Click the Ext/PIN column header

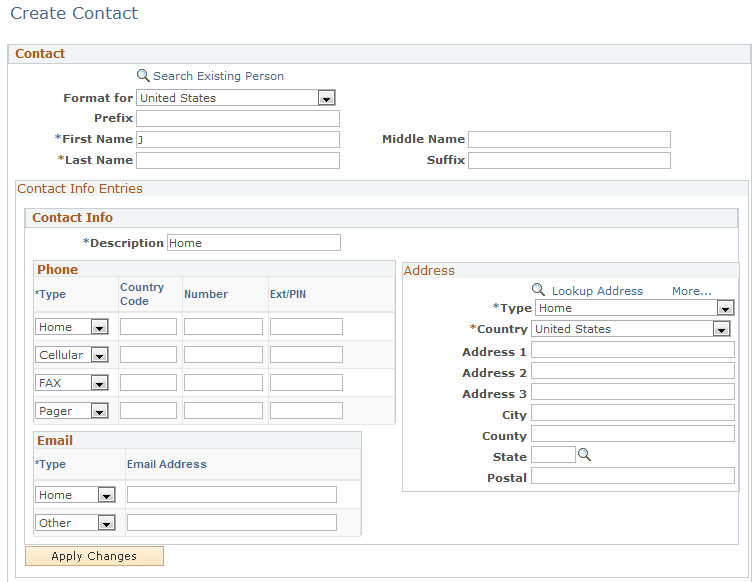click(x=288, y=294)
